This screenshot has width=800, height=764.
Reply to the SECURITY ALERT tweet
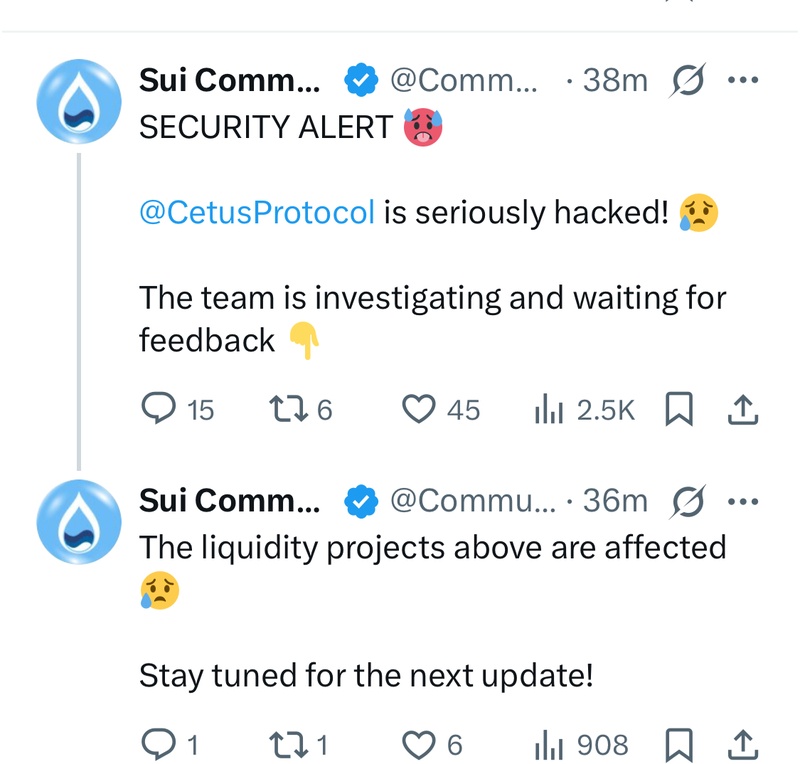tap(159, 409)
